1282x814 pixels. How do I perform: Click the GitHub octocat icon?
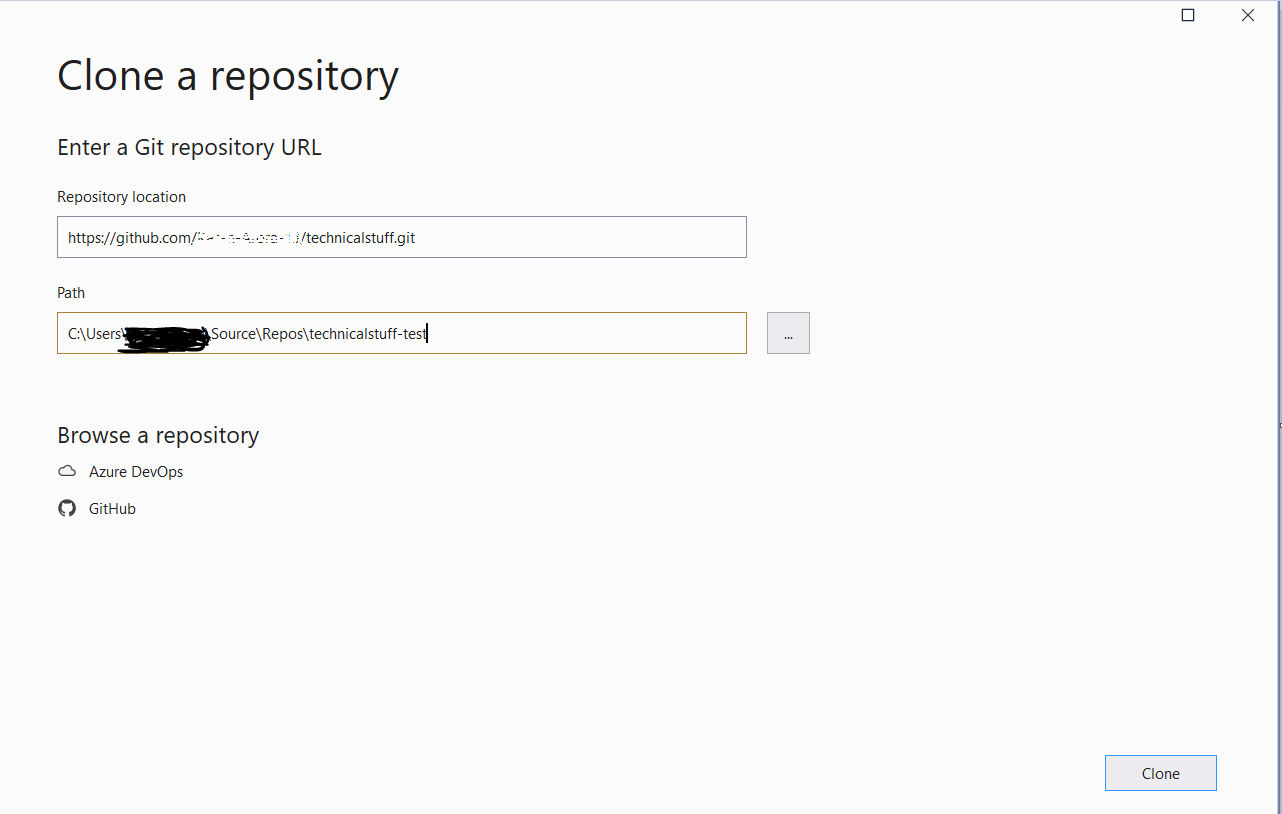pyautogui.click(x=67, y=509)
